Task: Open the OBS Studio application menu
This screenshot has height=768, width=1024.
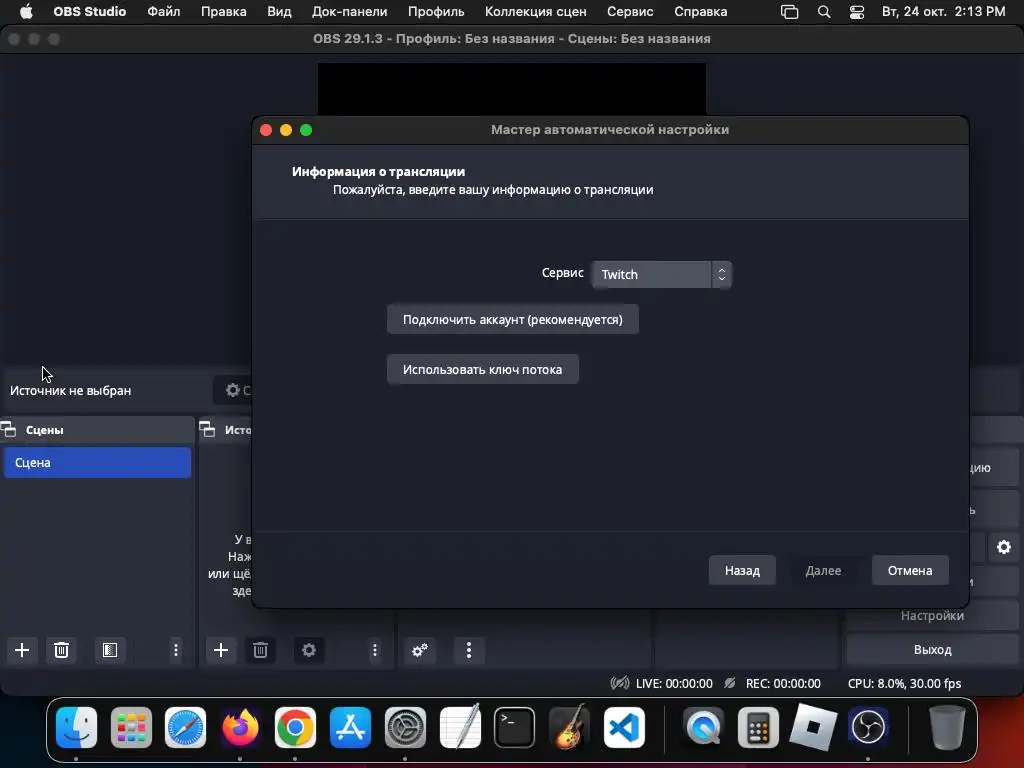Action: coord(89,12)
